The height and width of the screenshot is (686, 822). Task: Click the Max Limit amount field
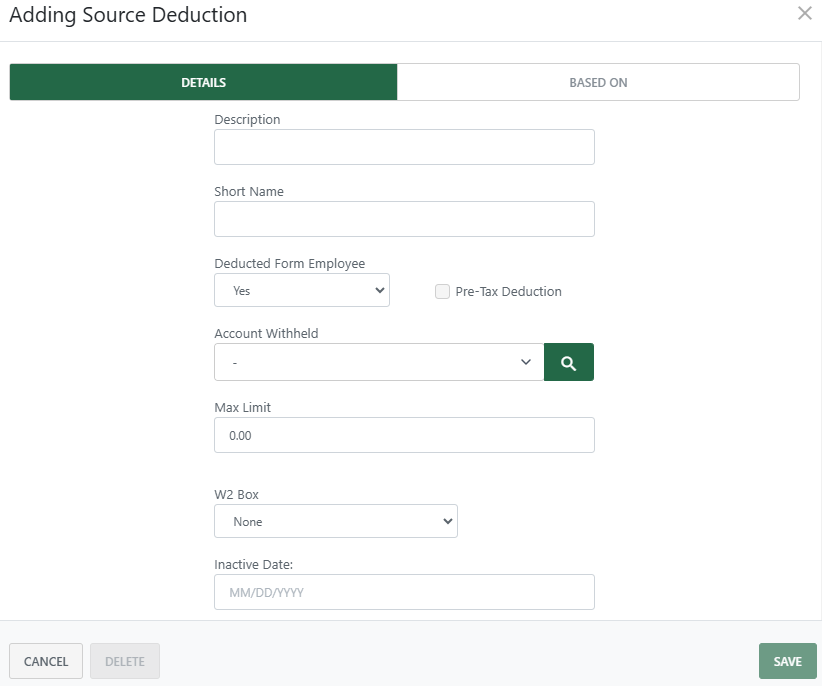coord(404,434)
